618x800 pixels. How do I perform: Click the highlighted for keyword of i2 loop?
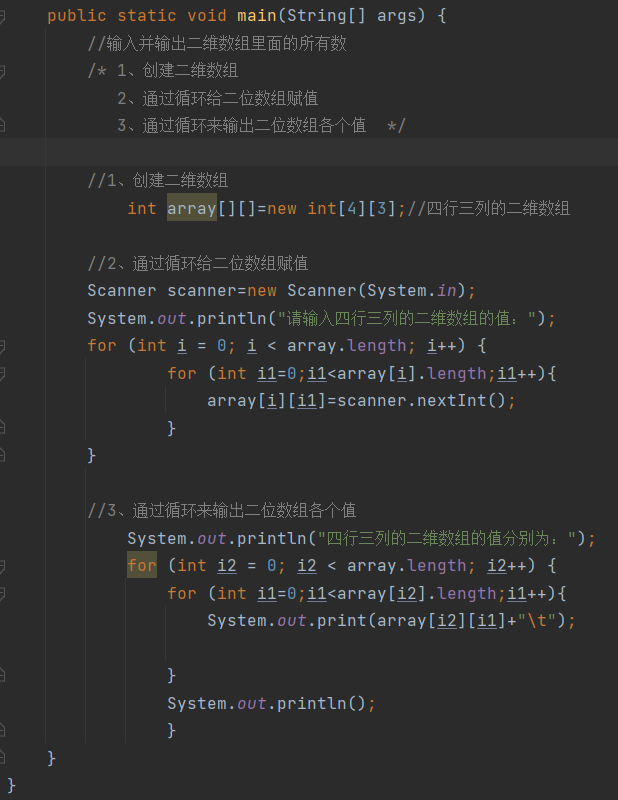click(142, 565)
